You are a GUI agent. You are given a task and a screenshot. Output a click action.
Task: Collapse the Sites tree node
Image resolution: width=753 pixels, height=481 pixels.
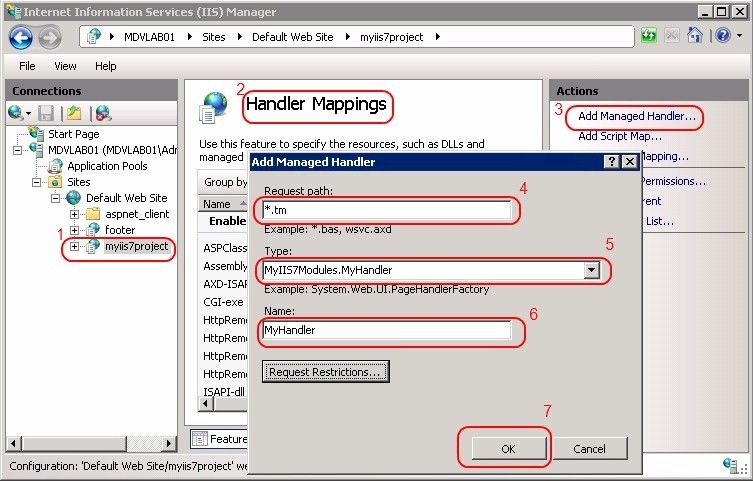click(x=36, y=182)
